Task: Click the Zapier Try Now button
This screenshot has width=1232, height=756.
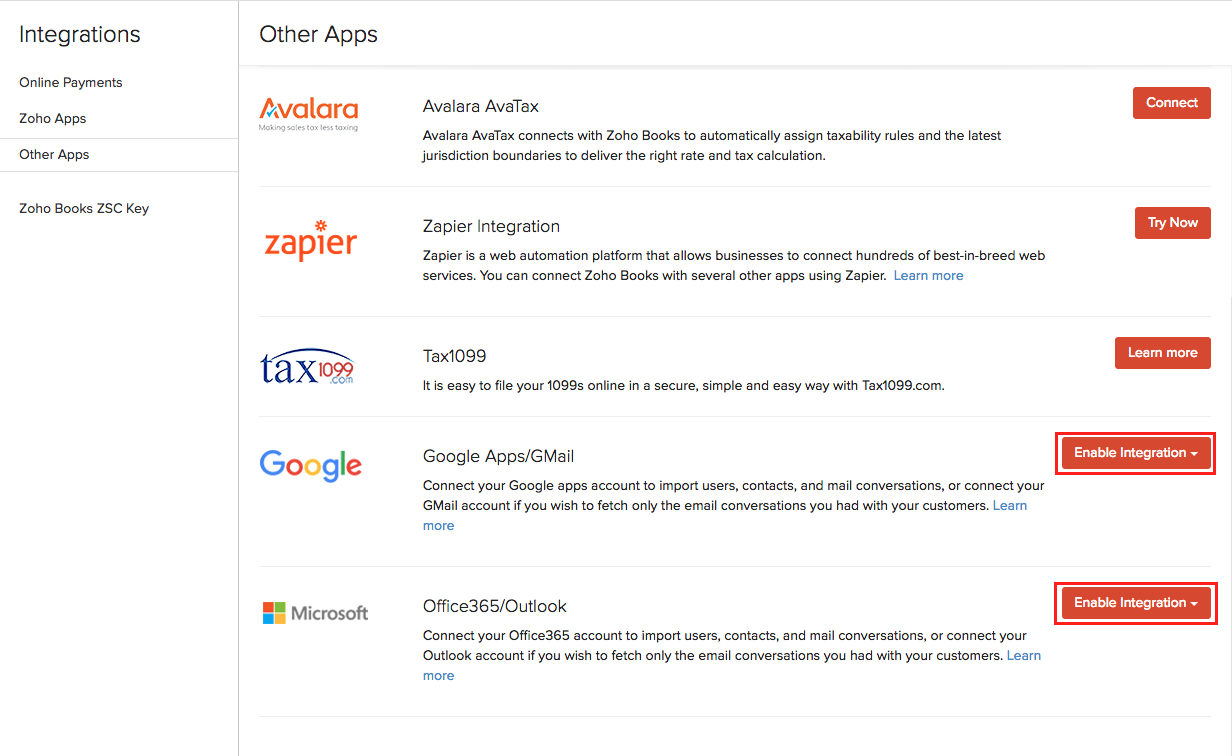Action: click(1172, 223)
